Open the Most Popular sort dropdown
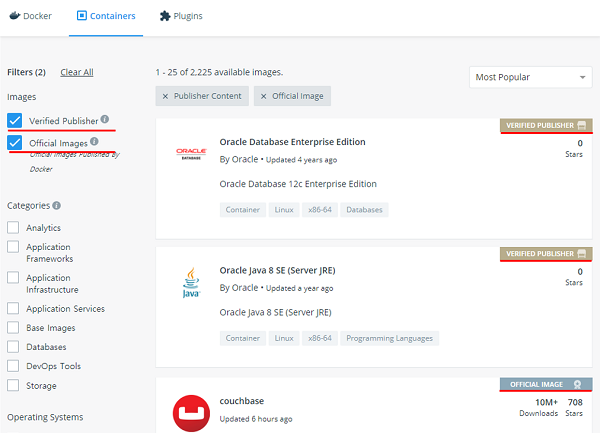600x433 pixels. [x=530, y=77]
